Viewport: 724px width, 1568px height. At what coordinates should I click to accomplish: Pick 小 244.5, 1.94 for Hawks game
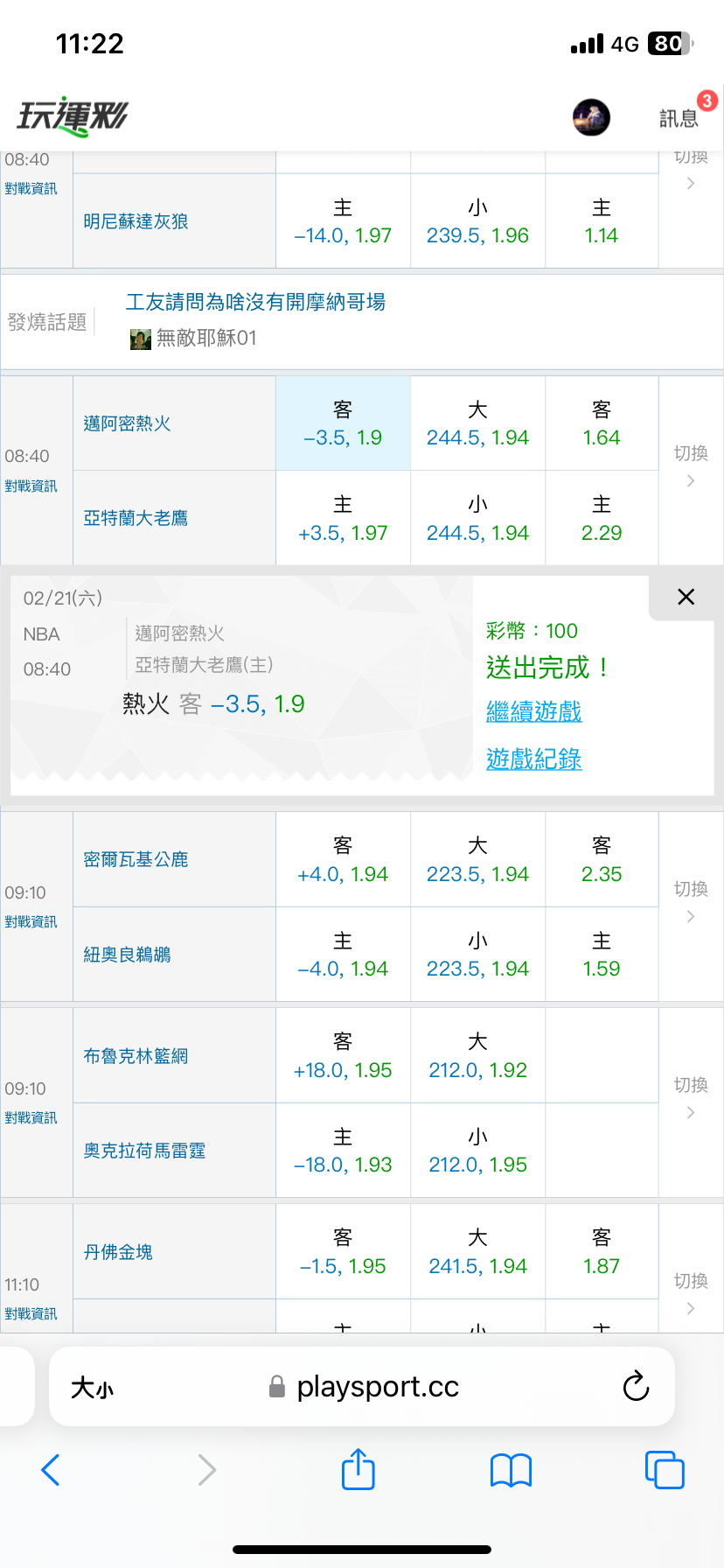point(477,518)
